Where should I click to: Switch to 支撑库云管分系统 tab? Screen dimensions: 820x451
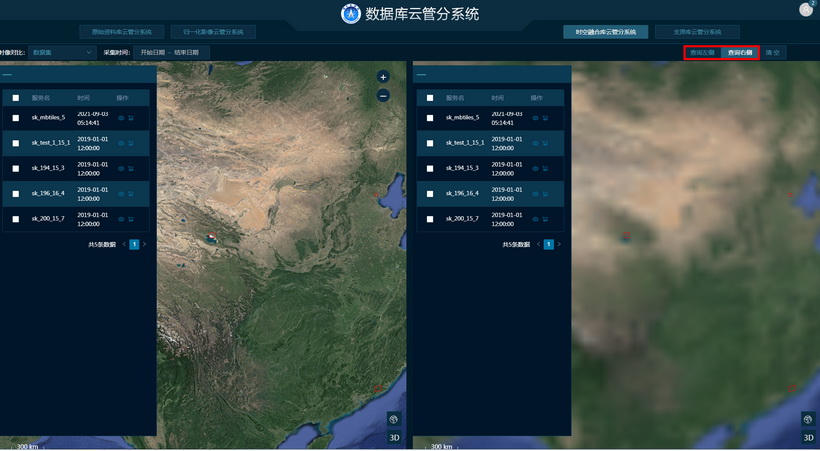pos(697,32)
